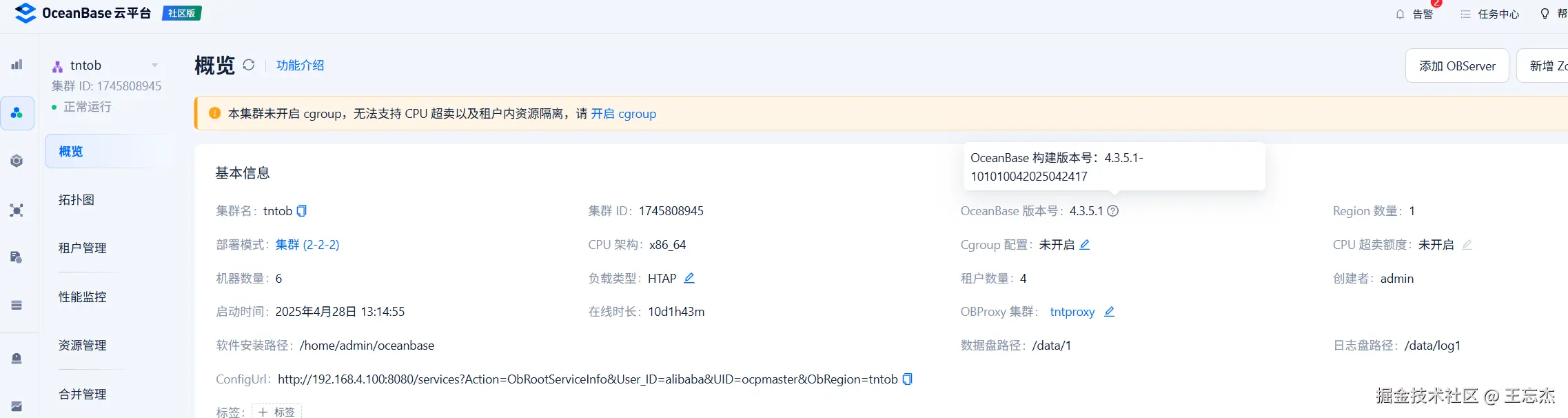This screenshot has height=418, width=1568.
Task: Open the OBProxy network sidebar icon
Action: [x=17, y=210]
